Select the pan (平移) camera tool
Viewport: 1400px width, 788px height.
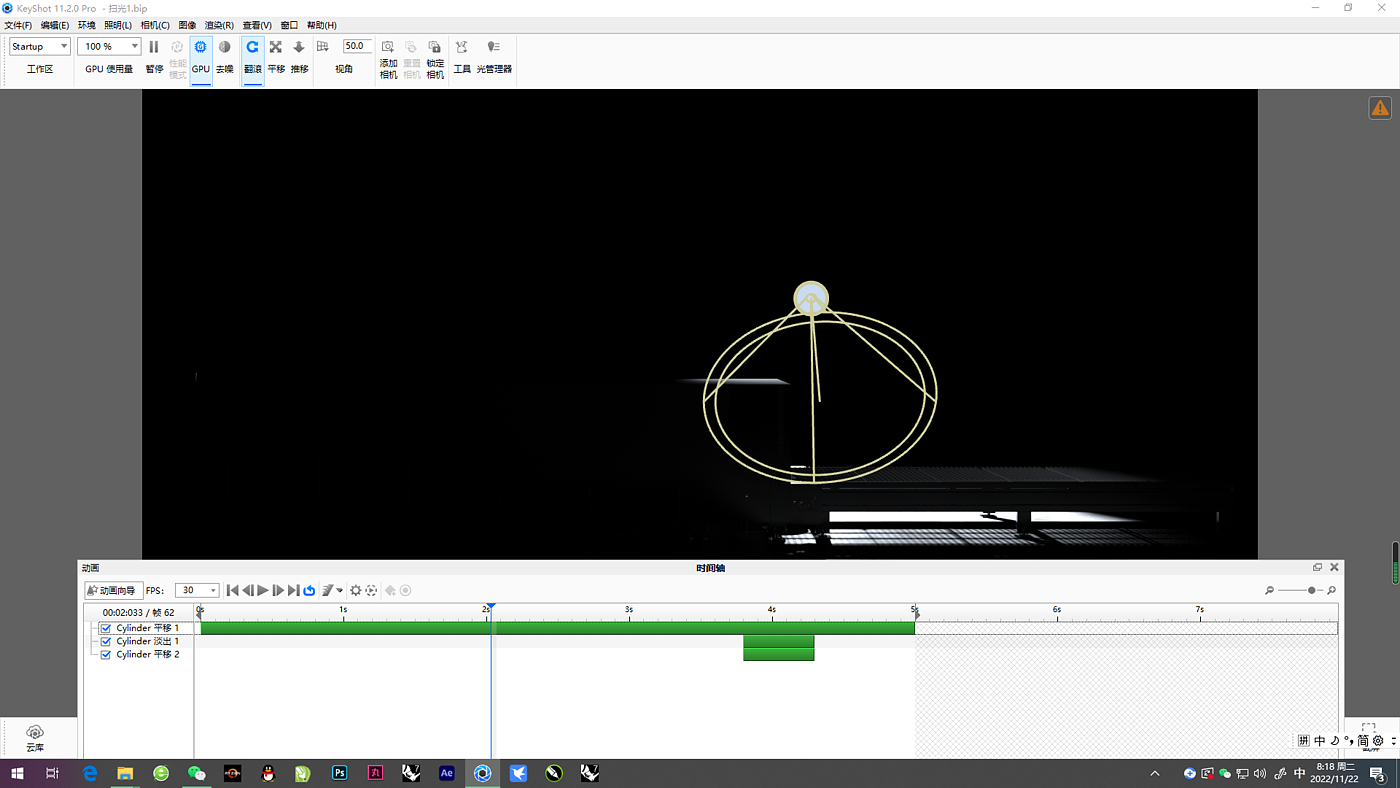click(x=276, y=47)
